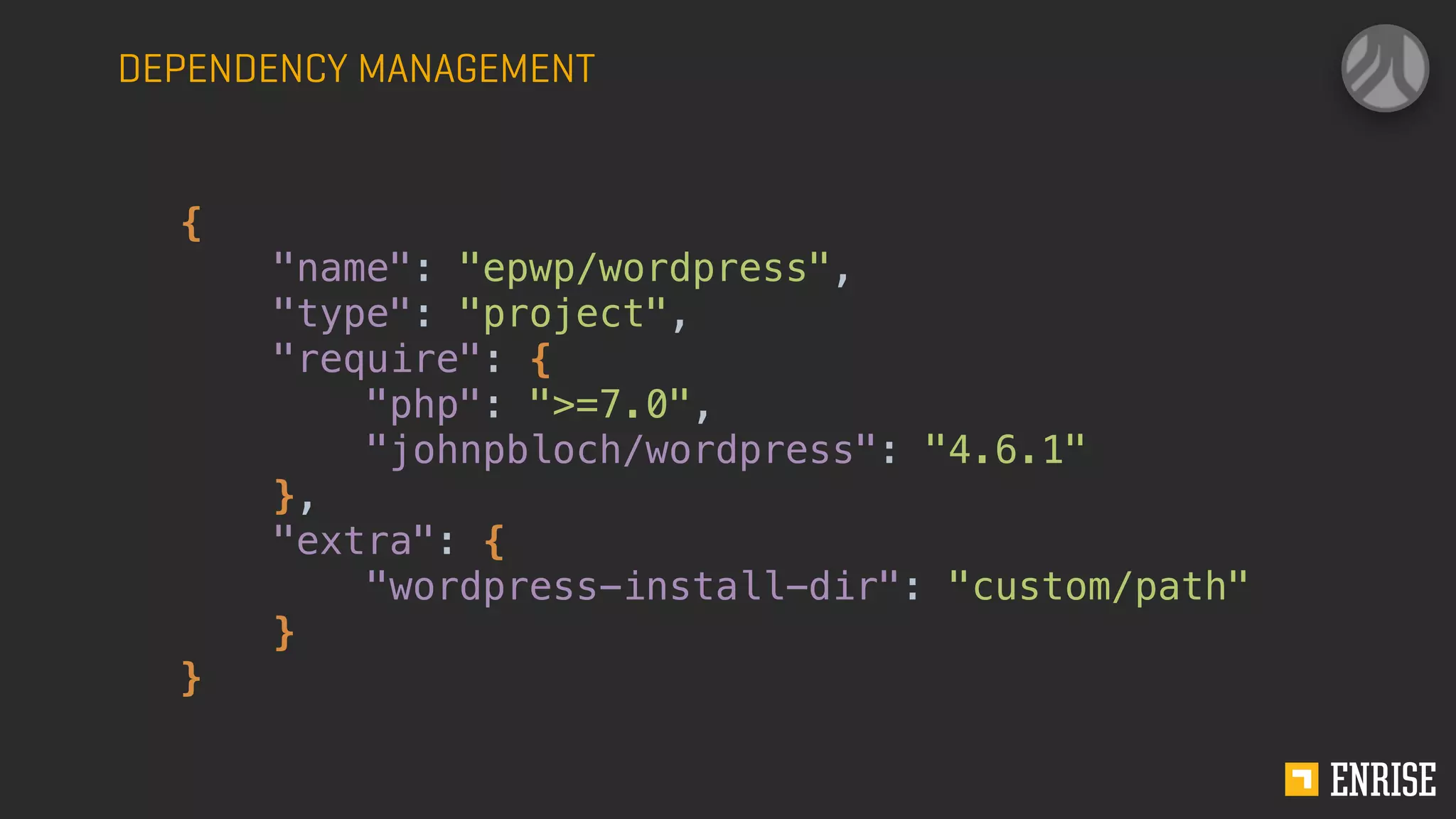1456x819 pixels.
Task: Click the "wordpress-install-dir" key
Action: (x=633, y=587)
